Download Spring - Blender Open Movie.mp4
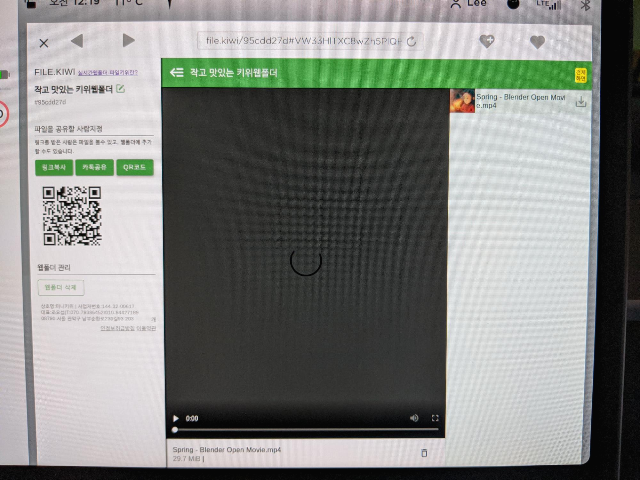The width and height of the screenshot is (640, 480). (x=581, y=102)
